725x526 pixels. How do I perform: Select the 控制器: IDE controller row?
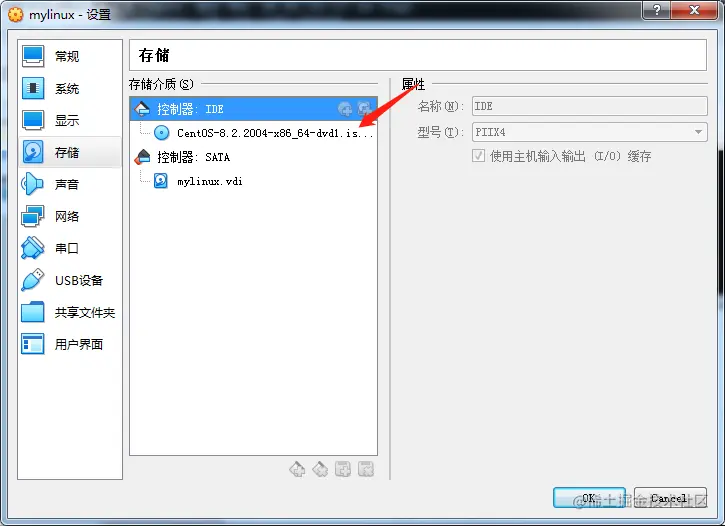pyautogui.click(x=254, y=109)
